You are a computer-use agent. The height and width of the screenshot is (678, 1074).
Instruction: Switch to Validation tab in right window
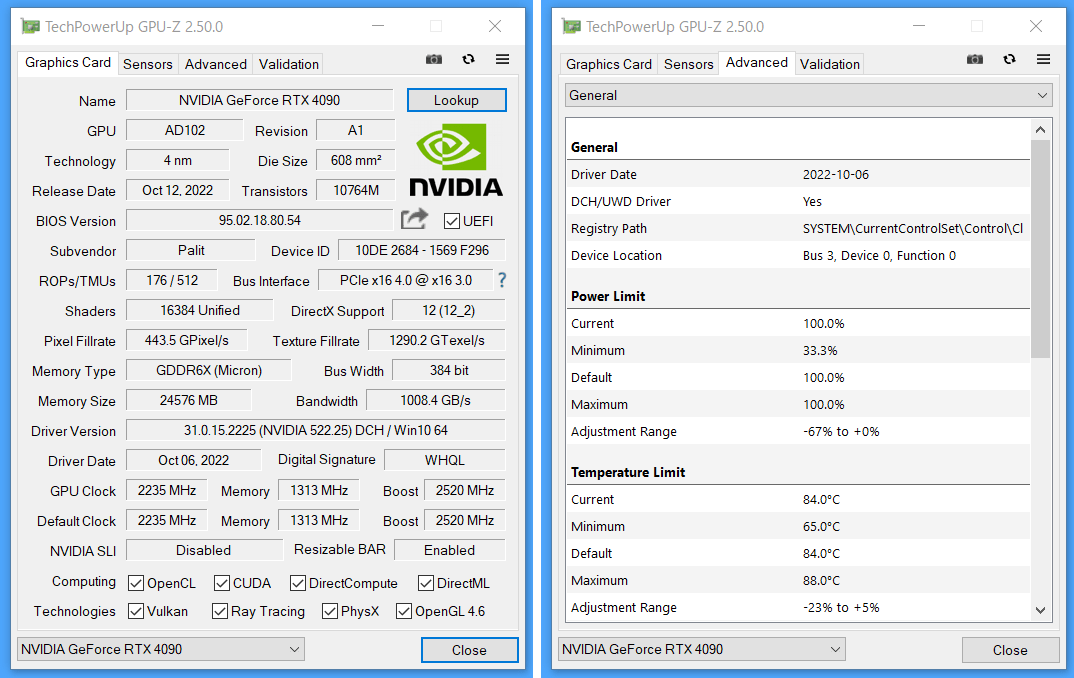click(x=829, y=64)
